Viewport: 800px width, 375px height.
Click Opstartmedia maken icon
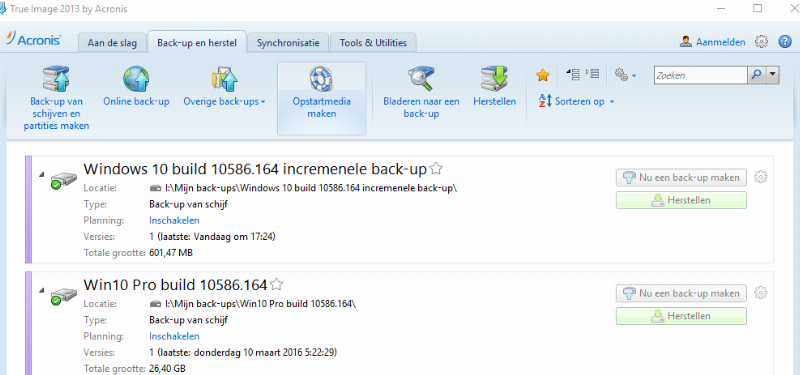[x=321, y=80]
